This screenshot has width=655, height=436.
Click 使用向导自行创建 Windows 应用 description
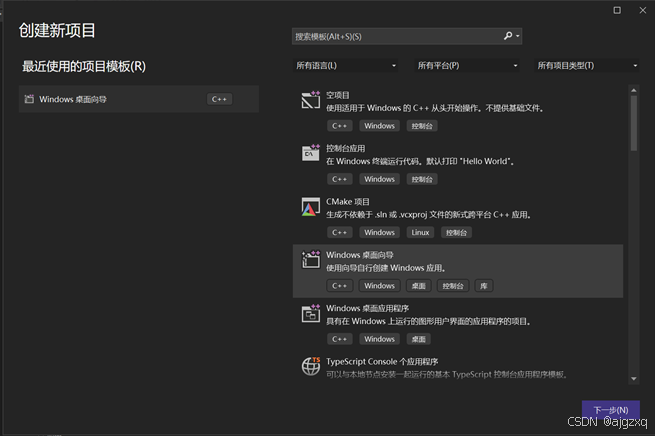386,268
